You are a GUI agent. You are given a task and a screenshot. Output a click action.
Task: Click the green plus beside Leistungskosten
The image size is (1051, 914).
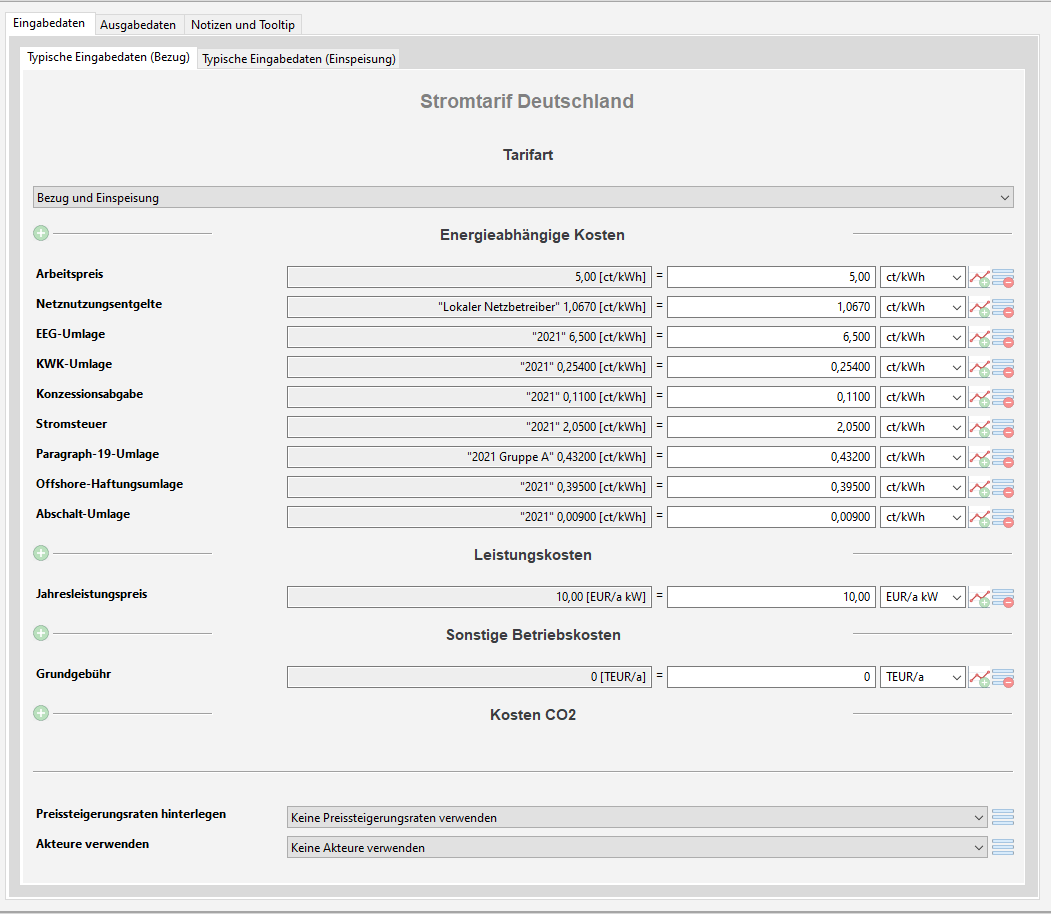click(41, 553)
